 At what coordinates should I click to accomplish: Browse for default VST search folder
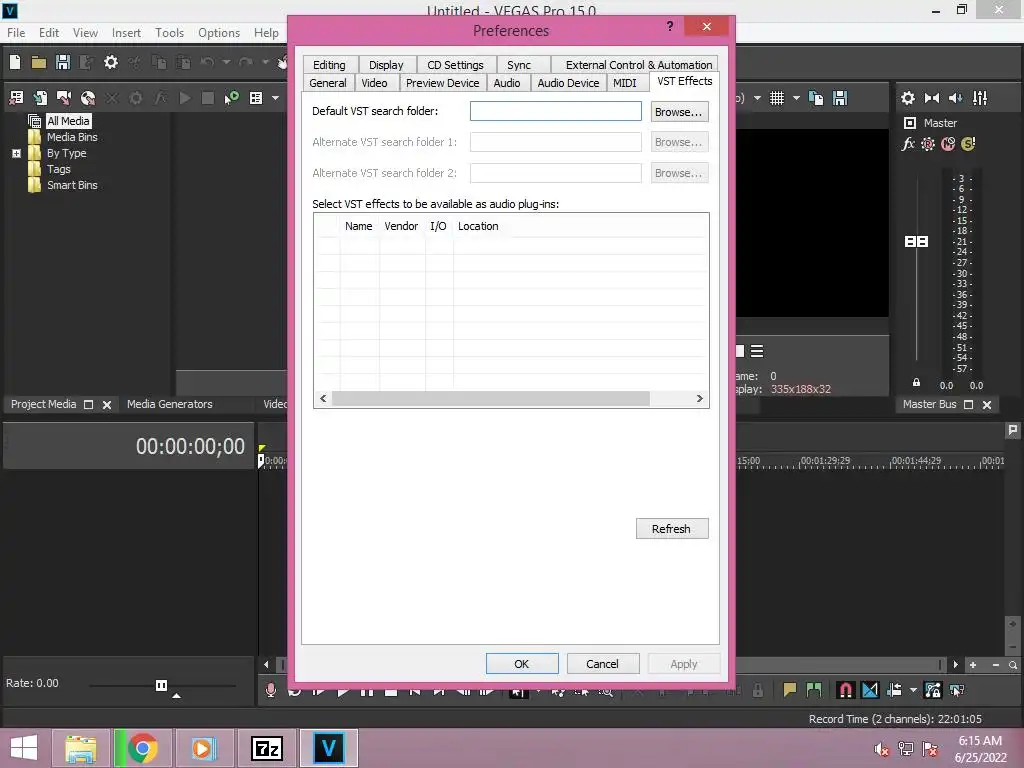[x=679, y=112]
